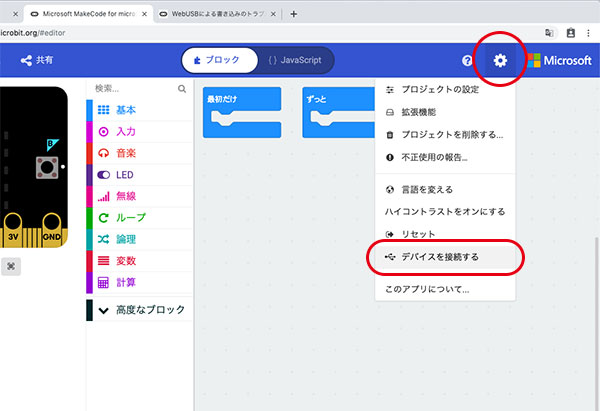The width and height of the screenshot is (600, 411).
Task: Switch editor to ブロック mode
Action: click(x=217, y=60)
